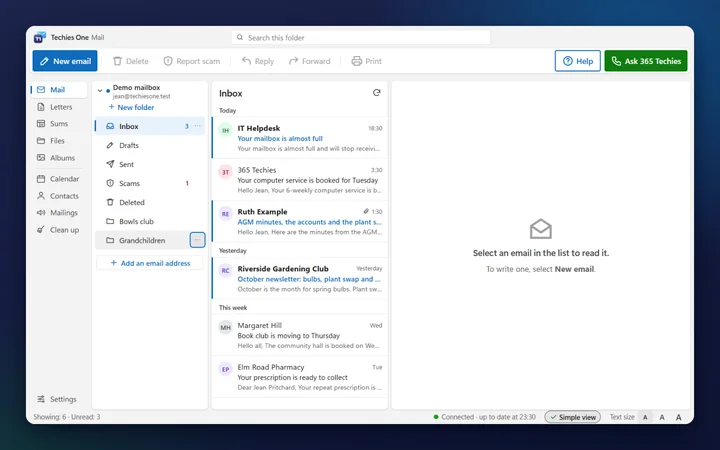Choose the largest text size A
This screenshot has height=450, width=720.
point(678,417)
